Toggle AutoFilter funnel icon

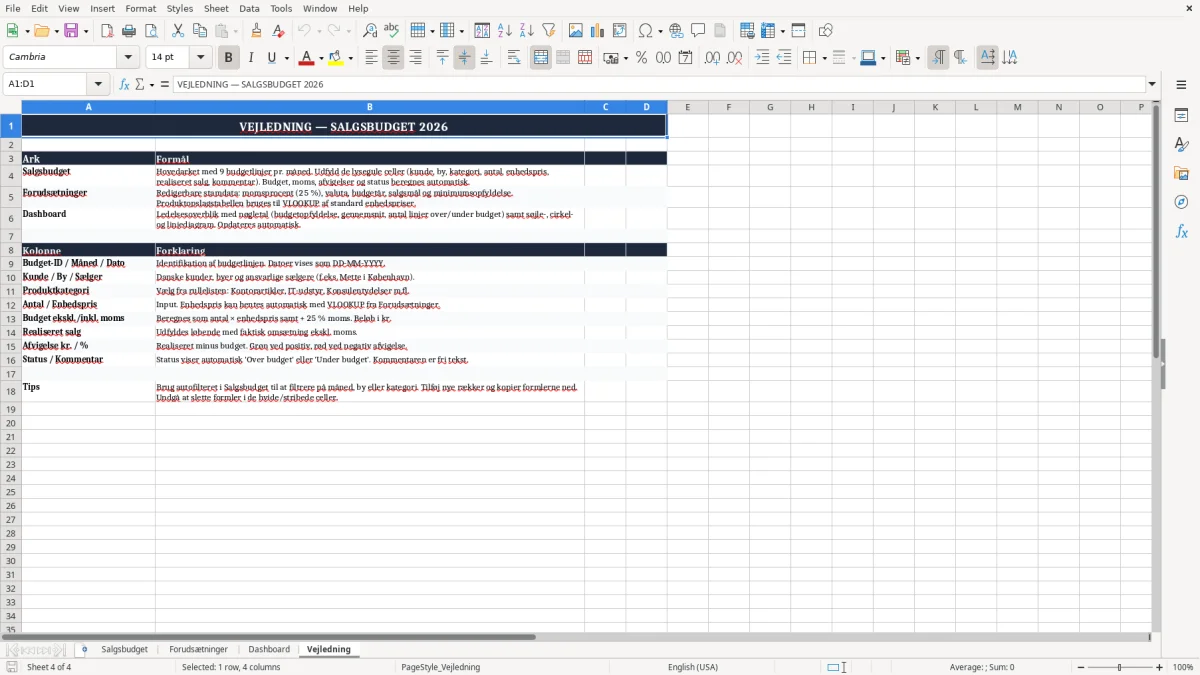tap(548, 31)
